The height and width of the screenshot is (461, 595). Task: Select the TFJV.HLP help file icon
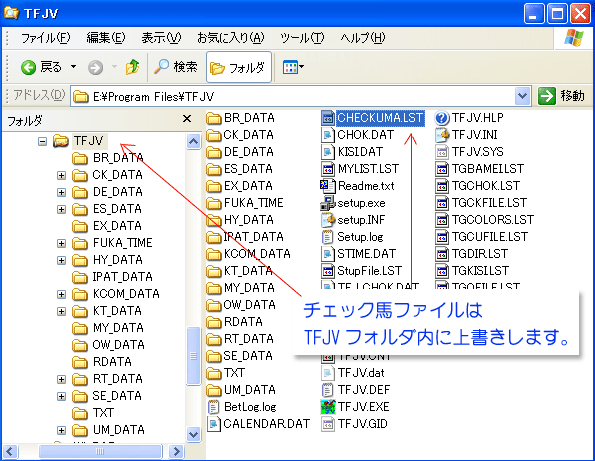click(442, 118)
